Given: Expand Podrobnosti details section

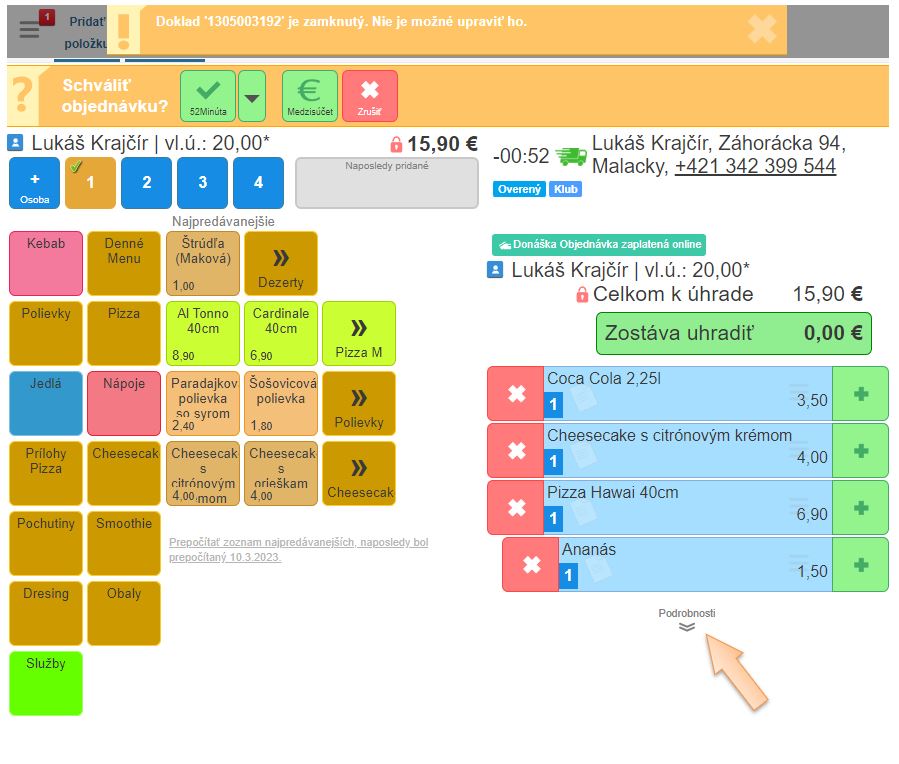Looking at the screenshot, I should (686, 626).
